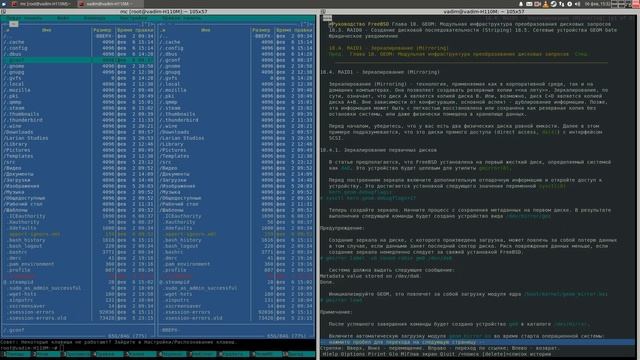
Task: Follow the След. navigation link in lynx
Action: (581, 54)
